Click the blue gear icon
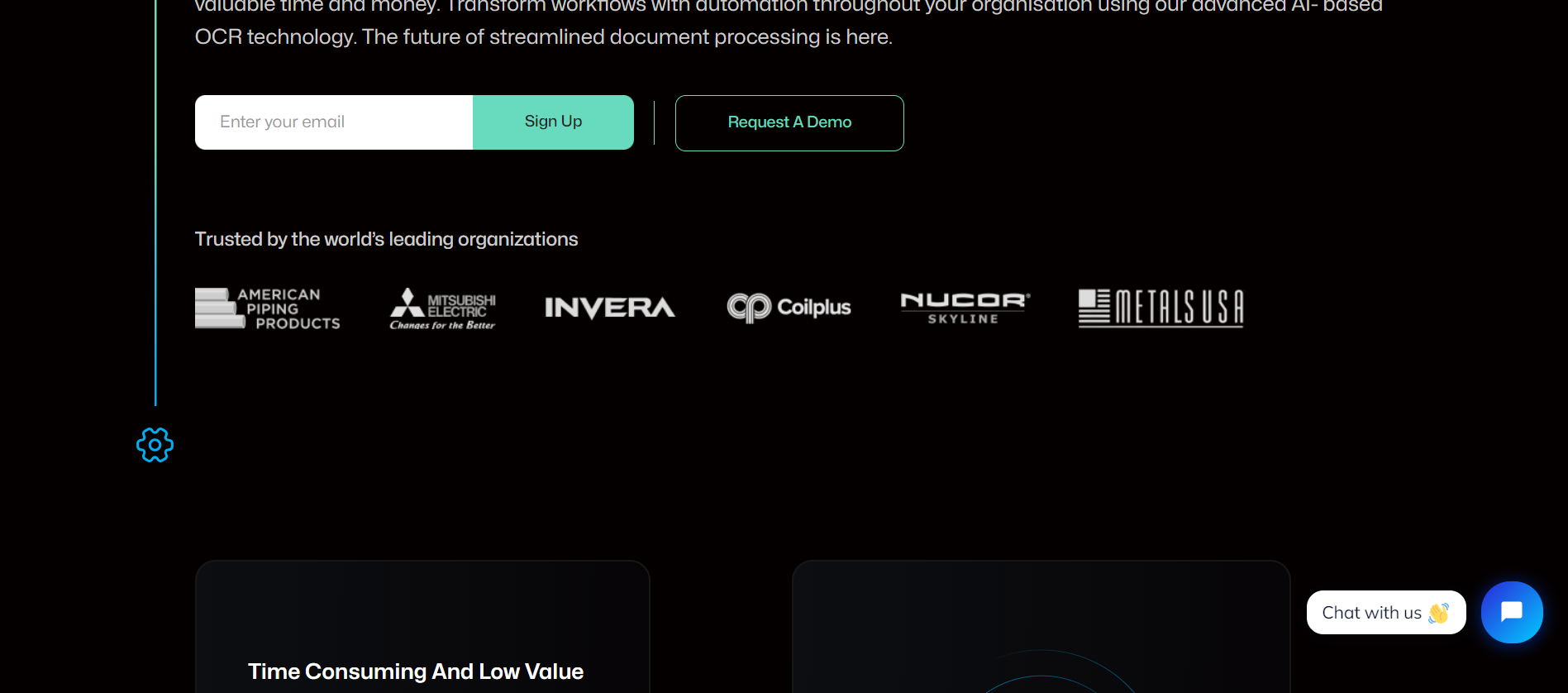 (155, 445)
